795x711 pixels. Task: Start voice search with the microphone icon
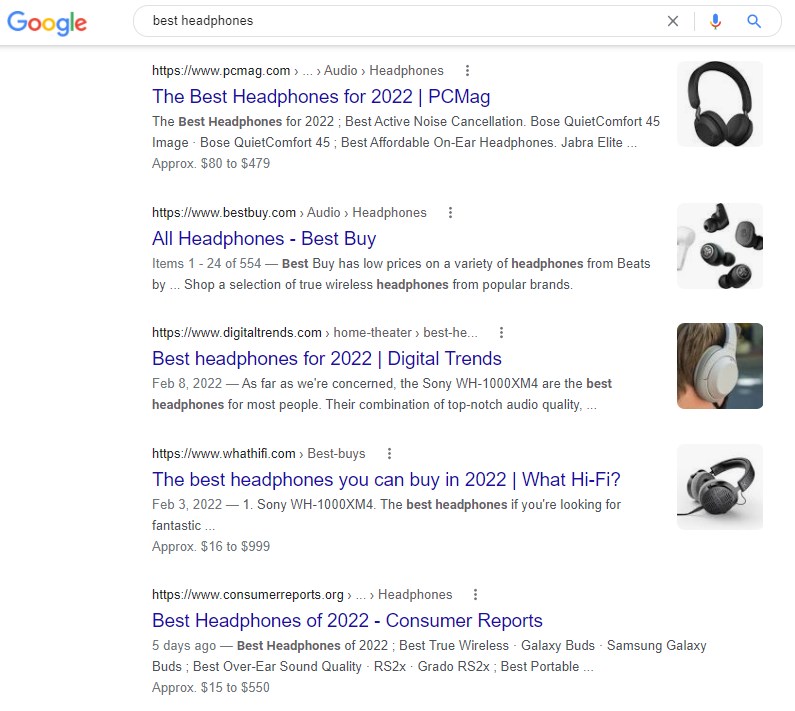(715, 21)
